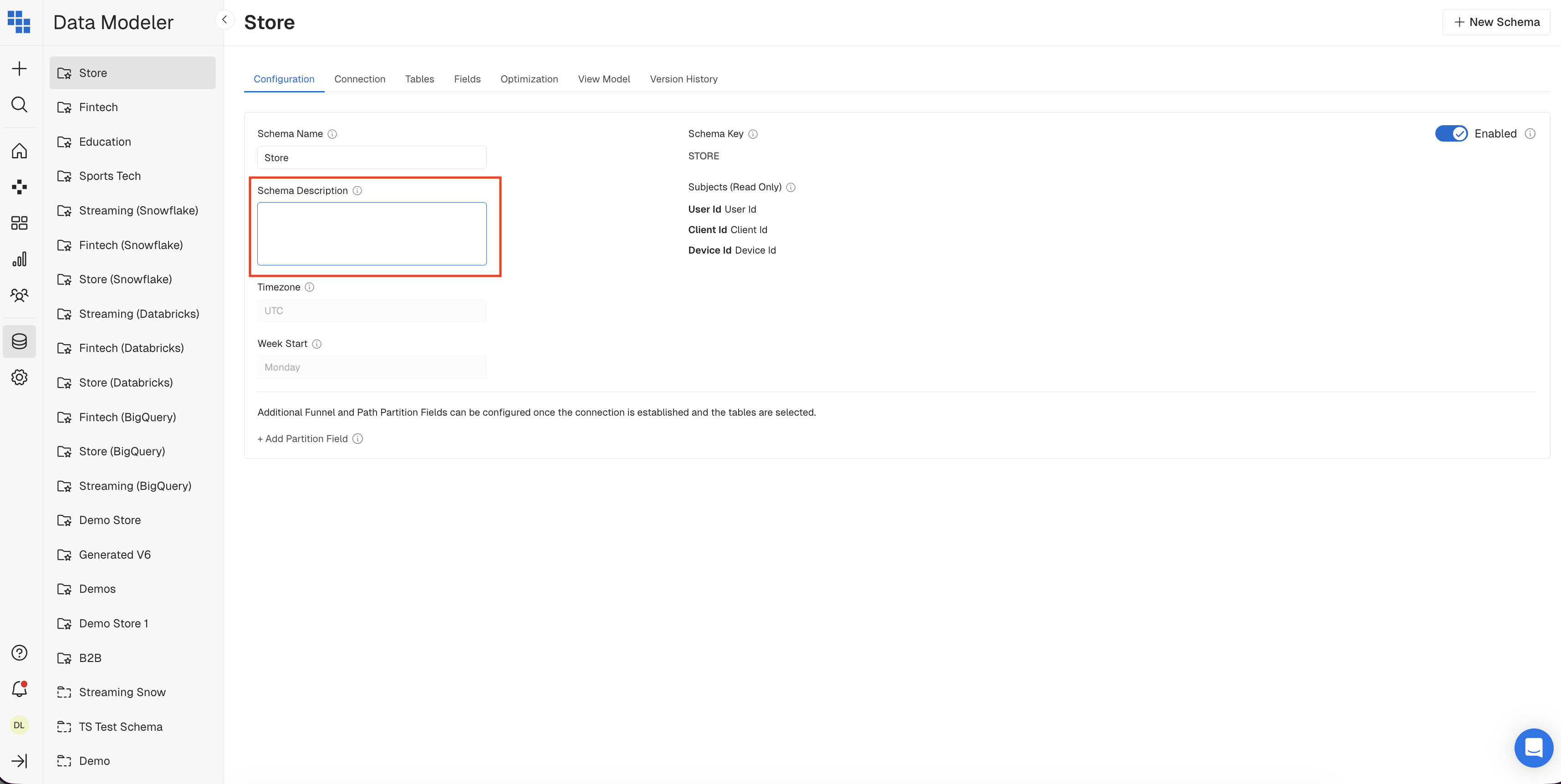Expand the left navigation rail arrow
1561x784 pixels.
click(20, 761)
